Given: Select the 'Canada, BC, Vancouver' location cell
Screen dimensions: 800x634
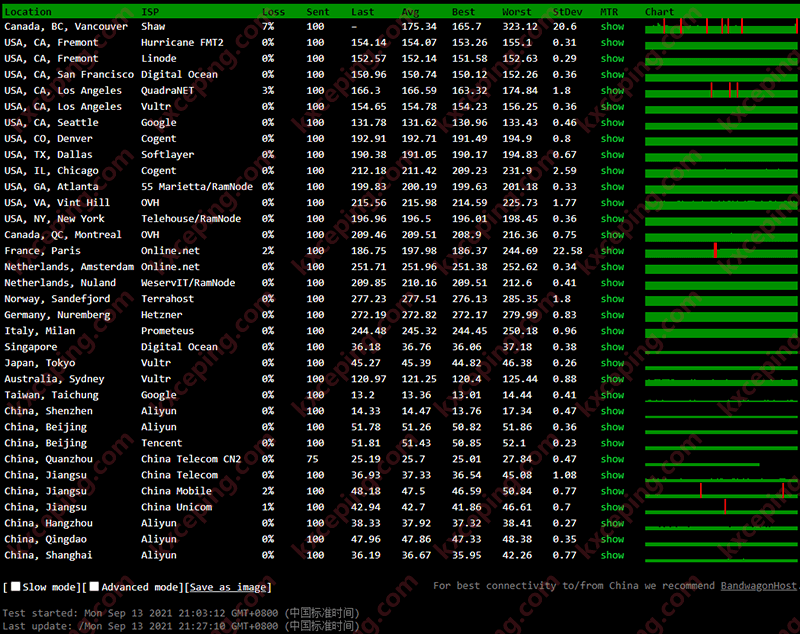Looking at the screenshot, I should [66, 27].
